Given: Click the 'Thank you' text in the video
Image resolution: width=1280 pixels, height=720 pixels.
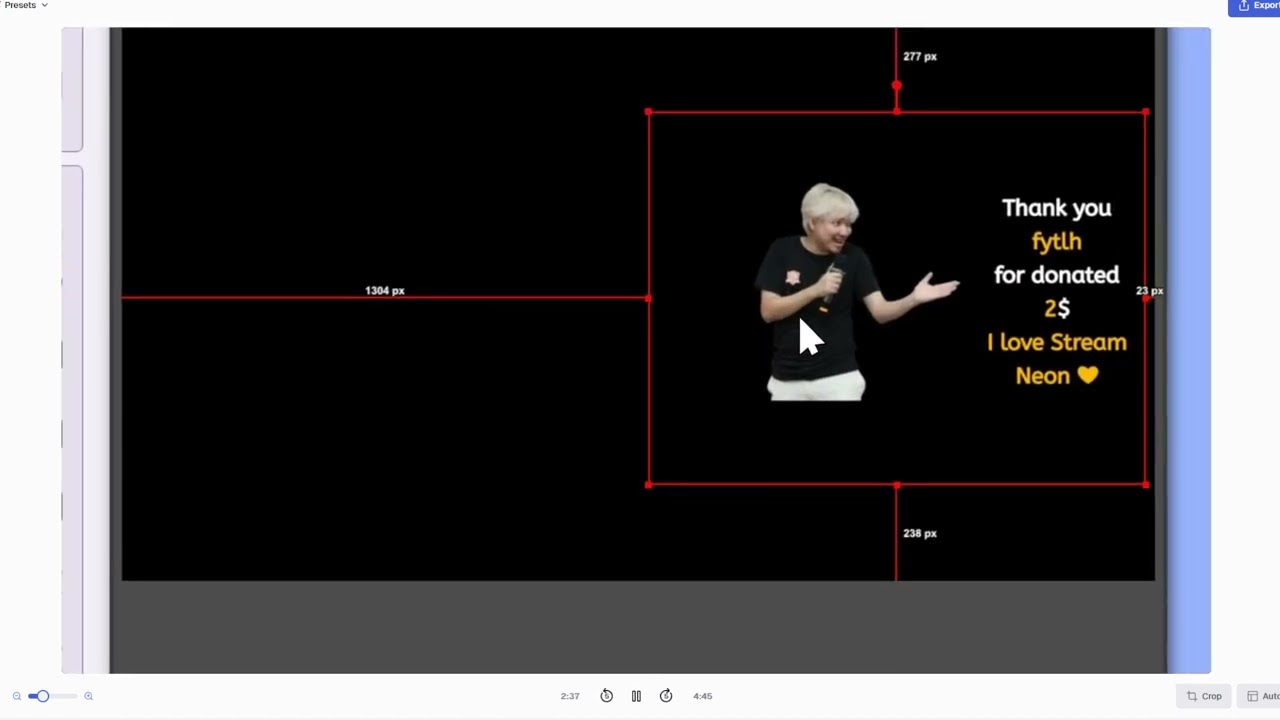Looking at the screenshot, I should 1056,208.
